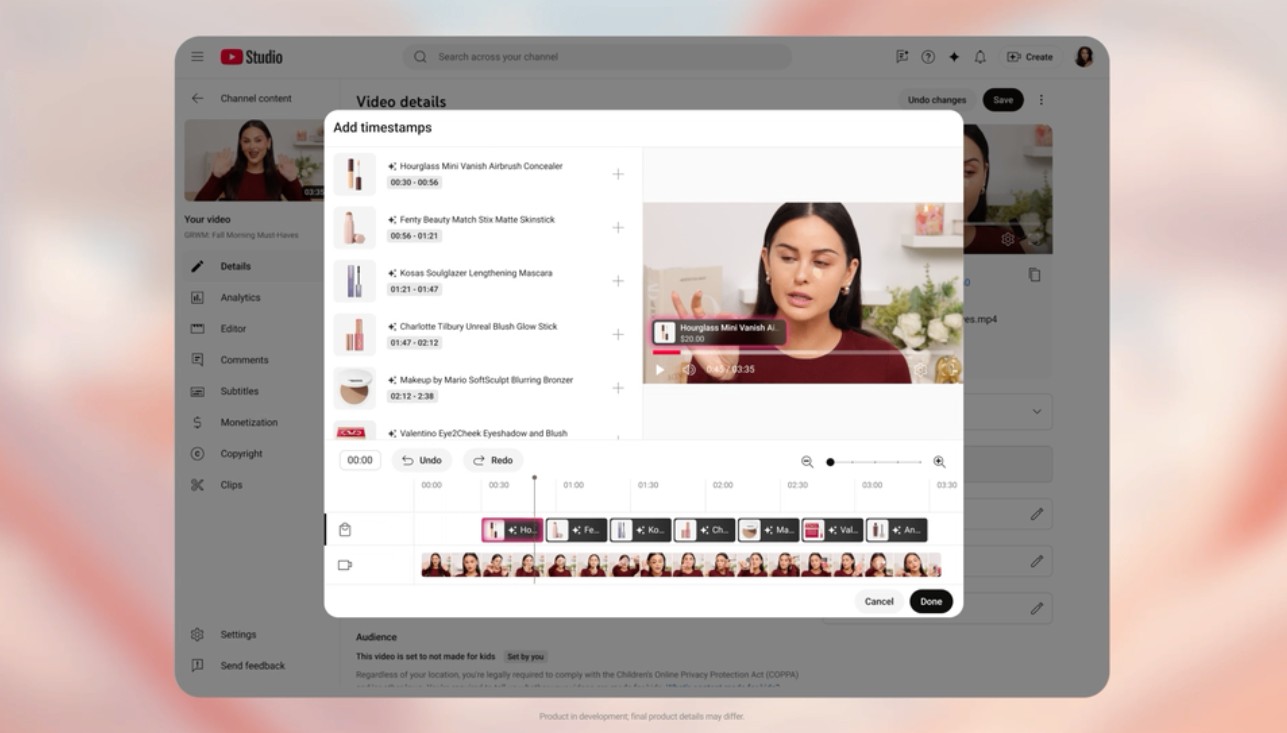Image resolution: width=1287 pixels, height=733 pixels.
Task: Open Analytics in the sidebar
Action: [240, 298]
